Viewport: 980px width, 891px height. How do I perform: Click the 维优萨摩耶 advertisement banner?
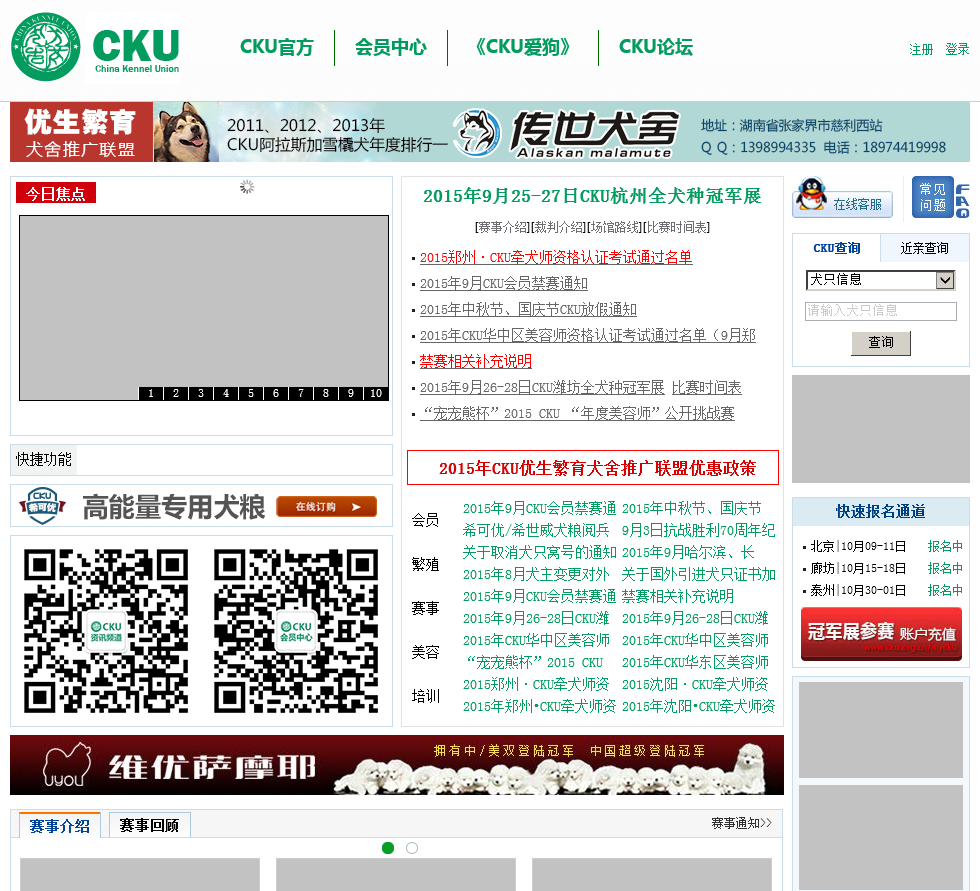[397, 765]
